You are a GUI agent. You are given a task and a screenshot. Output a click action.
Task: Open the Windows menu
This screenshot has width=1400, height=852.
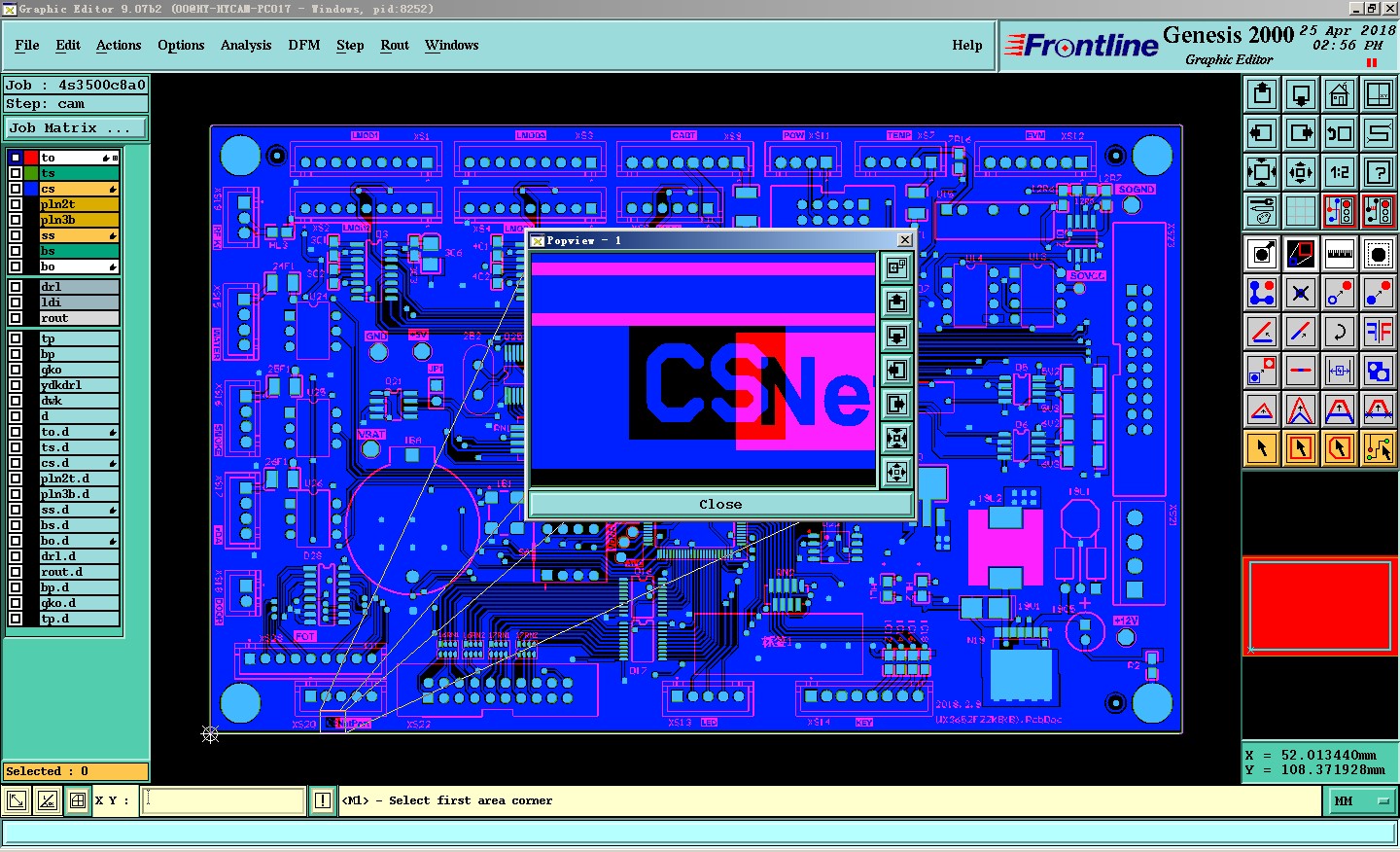tap(452, 45)
